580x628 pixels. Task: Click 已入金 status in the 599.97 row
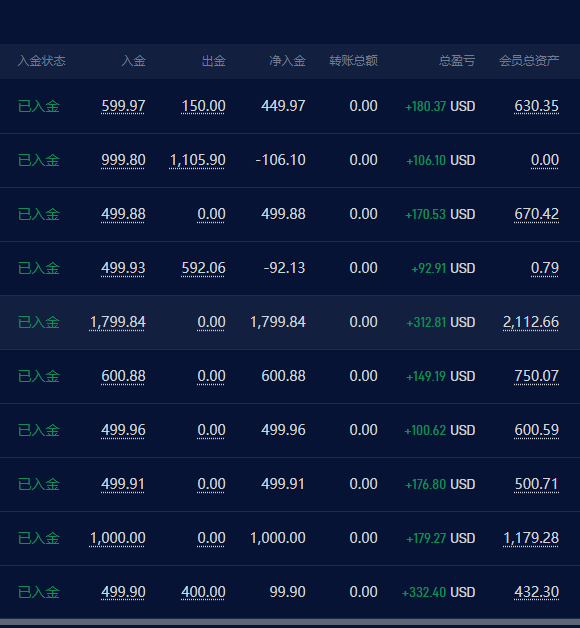coord(39,107)
